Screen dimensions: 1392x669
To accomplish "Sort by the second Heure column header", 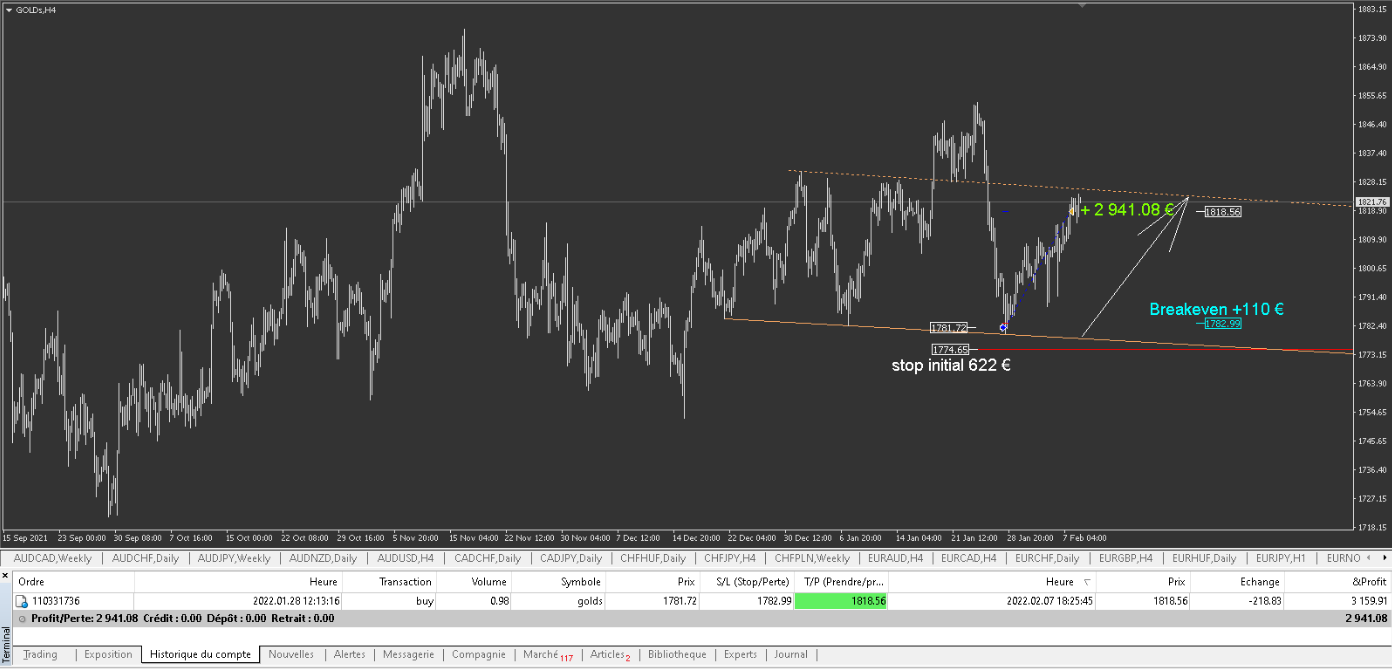I will 1059,581.
